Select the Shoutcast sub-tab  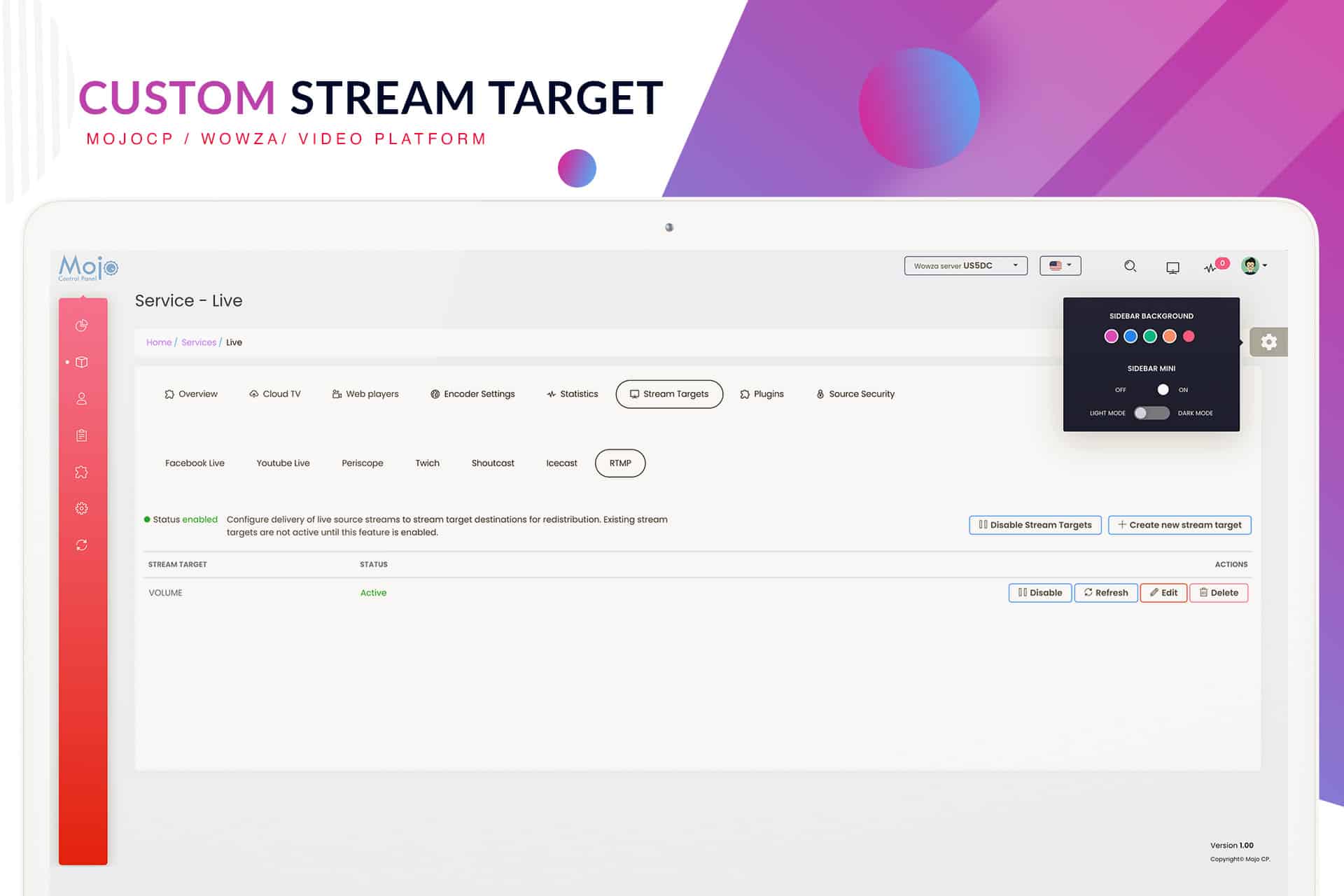click(493, 463)
